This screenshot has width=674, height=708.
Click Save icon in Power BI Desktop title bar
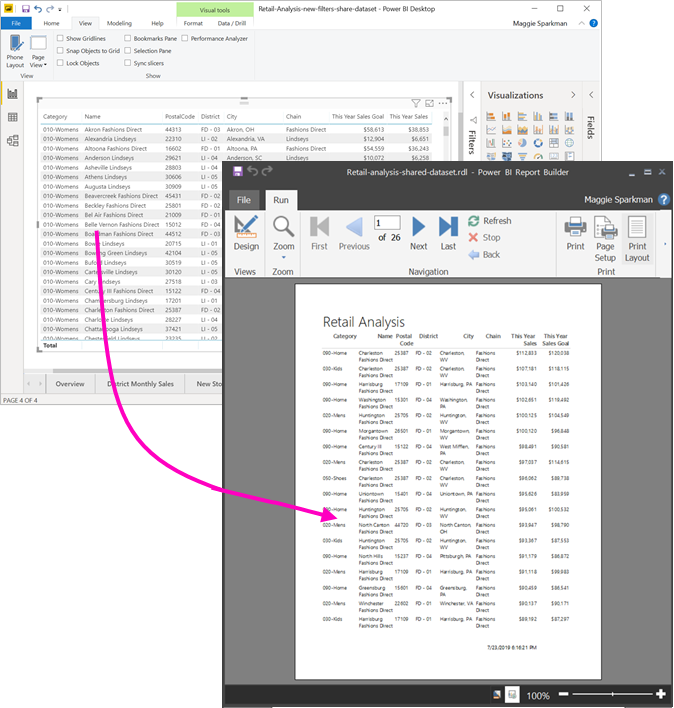pos(25,9)
